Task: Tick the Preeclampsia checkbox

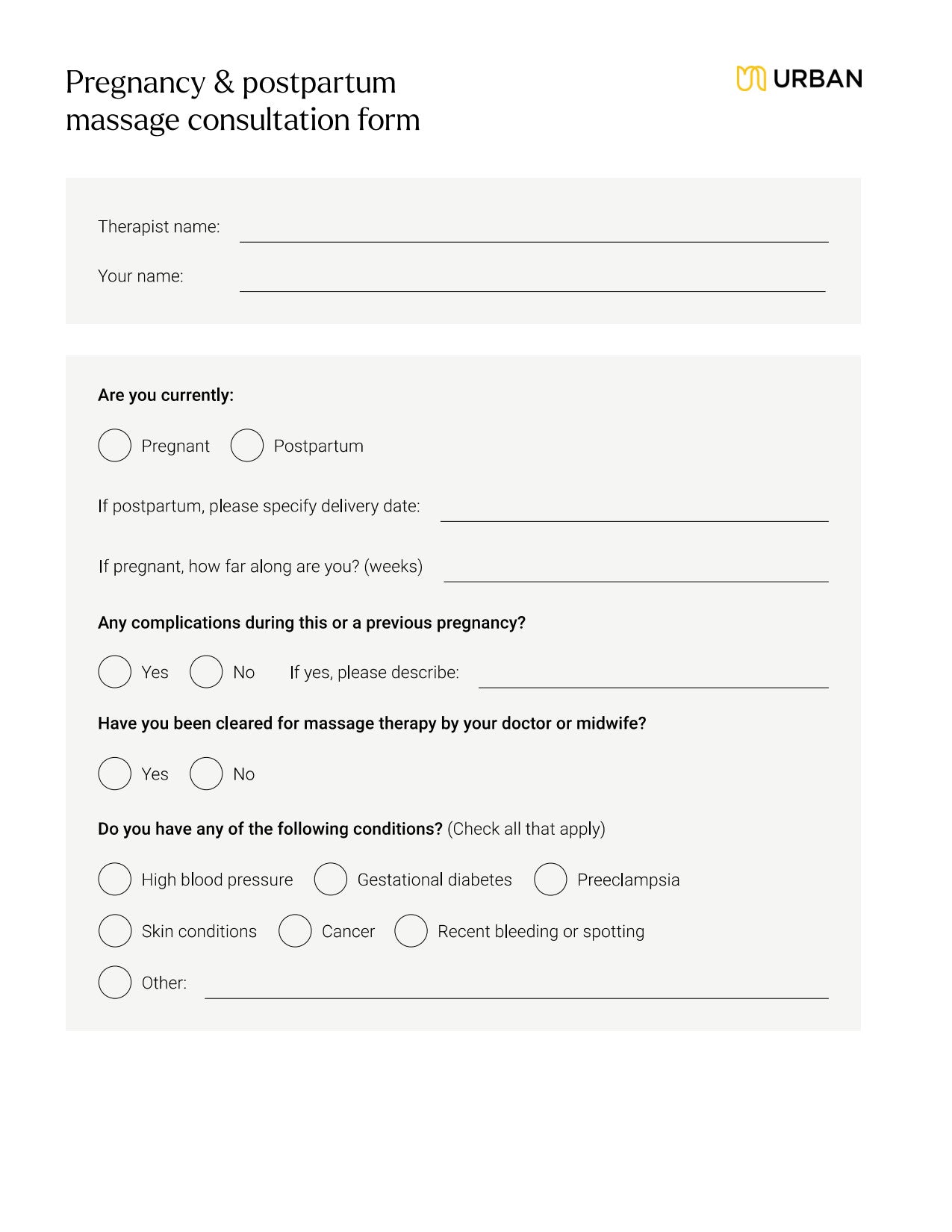Action: click(x=550, y=880)
